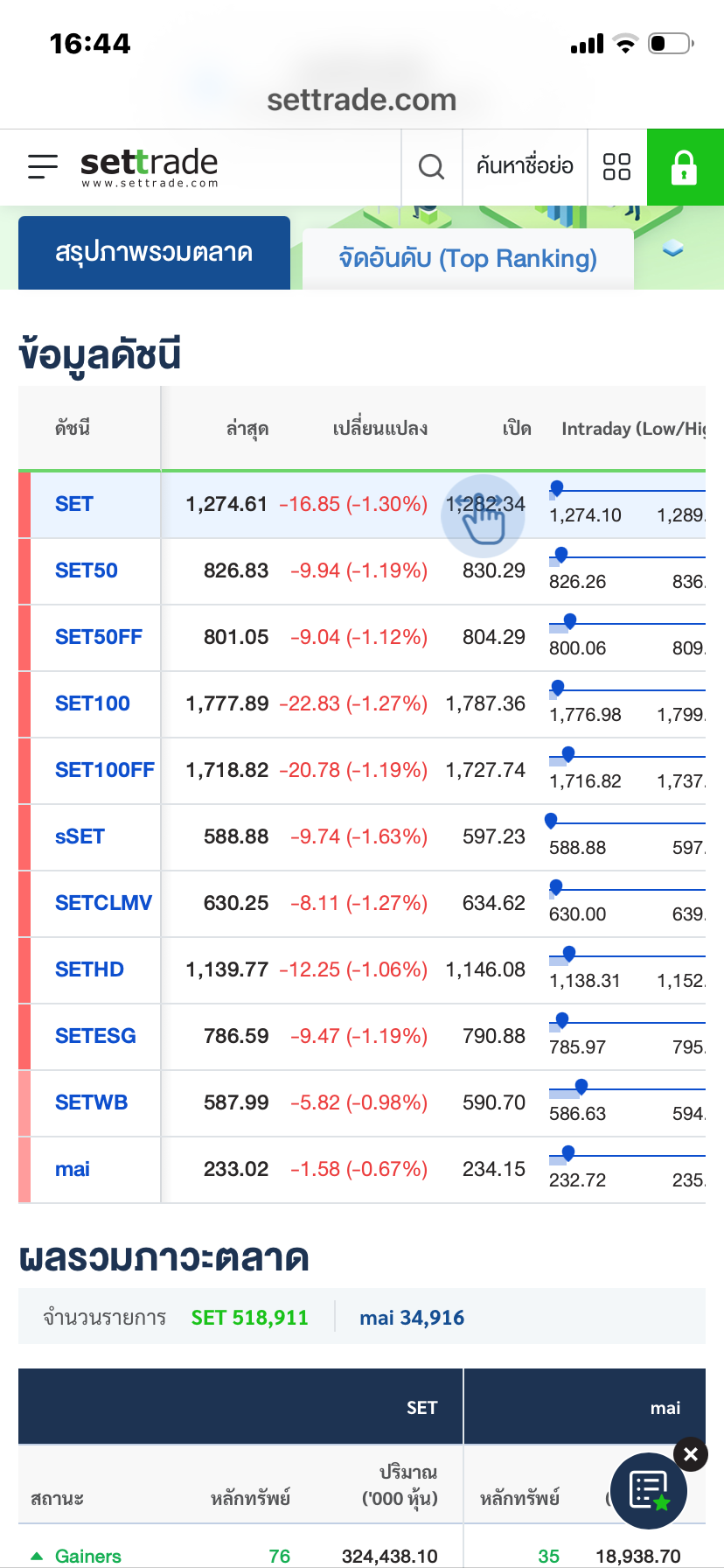Tap the green padlock login icon

684,166
